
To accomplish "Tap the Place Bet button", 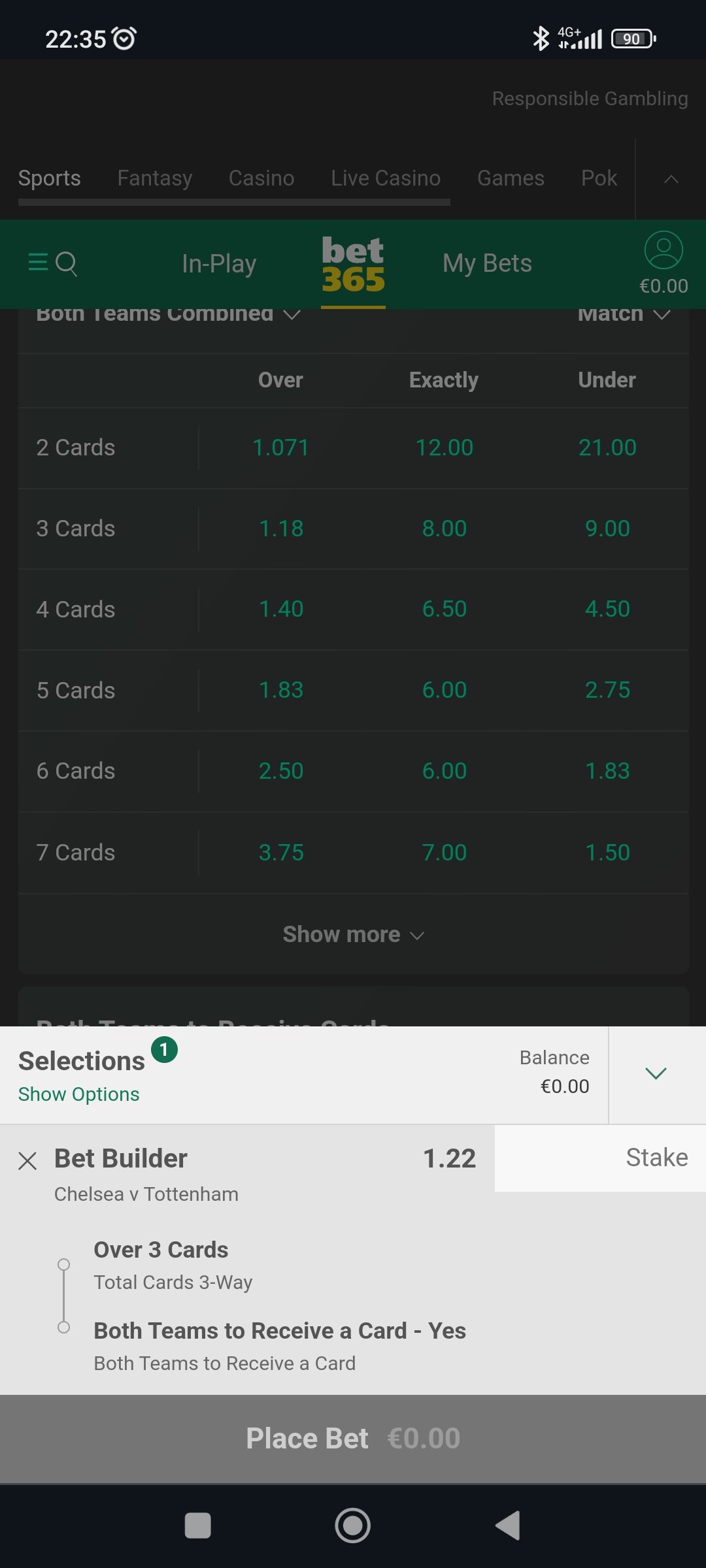I will 353,1439.
